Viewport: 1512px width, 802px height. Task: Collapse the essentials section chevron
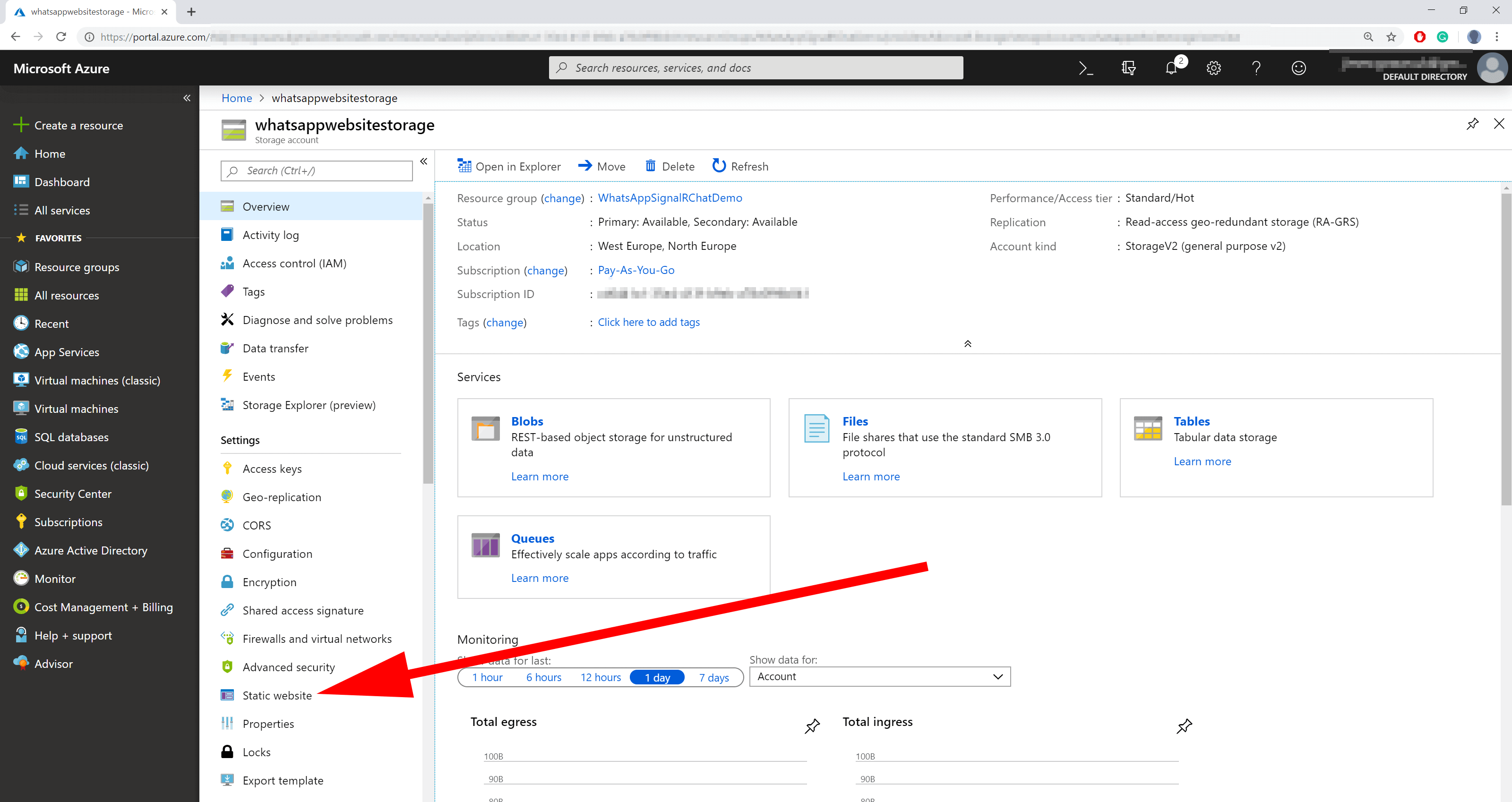click(968, 344)
